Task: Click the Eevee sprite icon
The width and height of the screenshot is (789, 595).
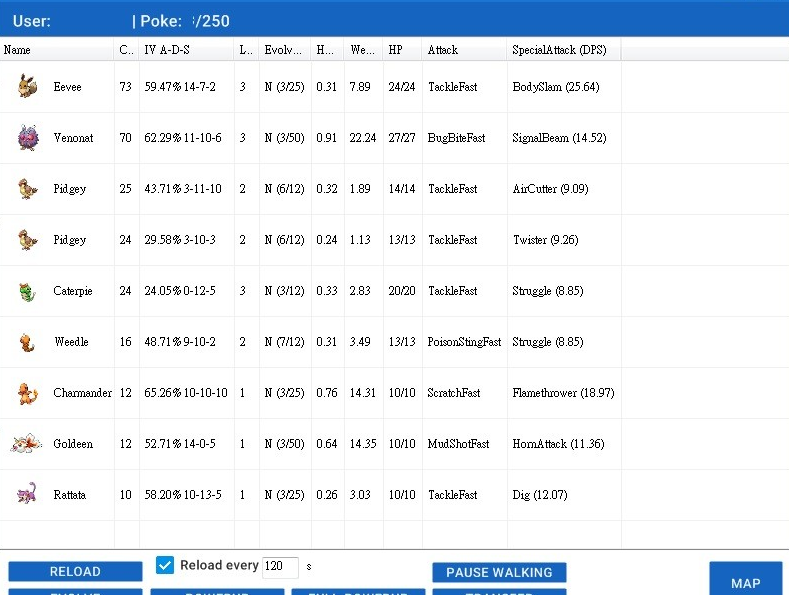Action: tap(28, 86)
